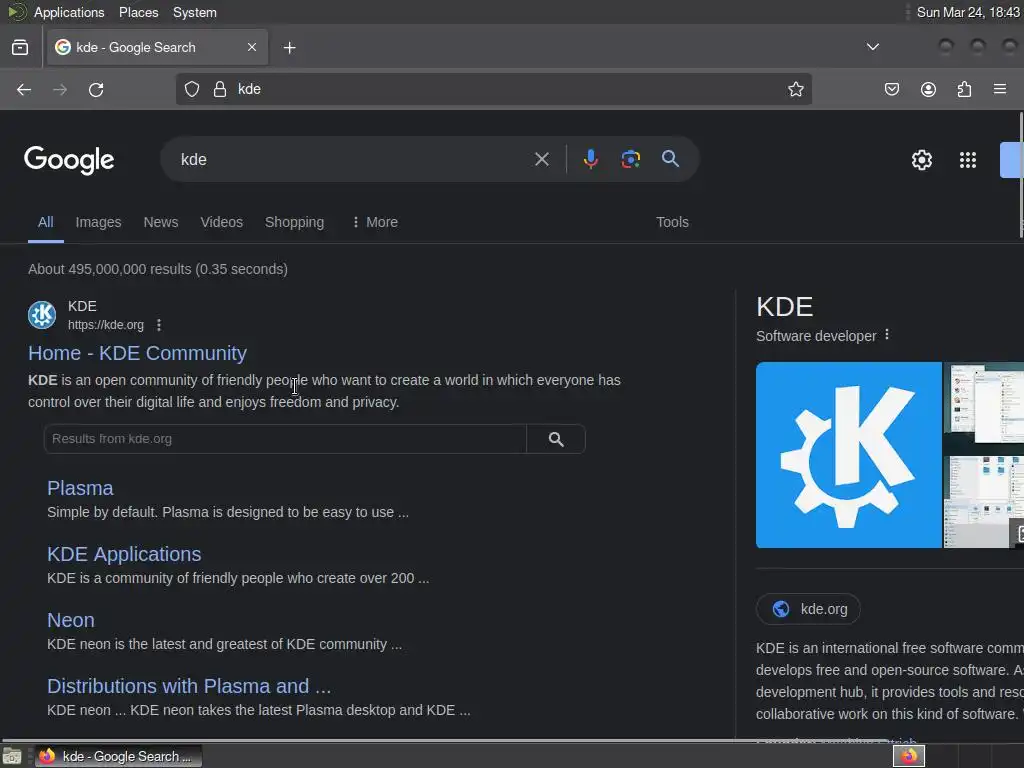This screenshot has height=768, width=1024.
Task: Clear the Google search box text
Action: pyautogui.click(x=541, y=159)
